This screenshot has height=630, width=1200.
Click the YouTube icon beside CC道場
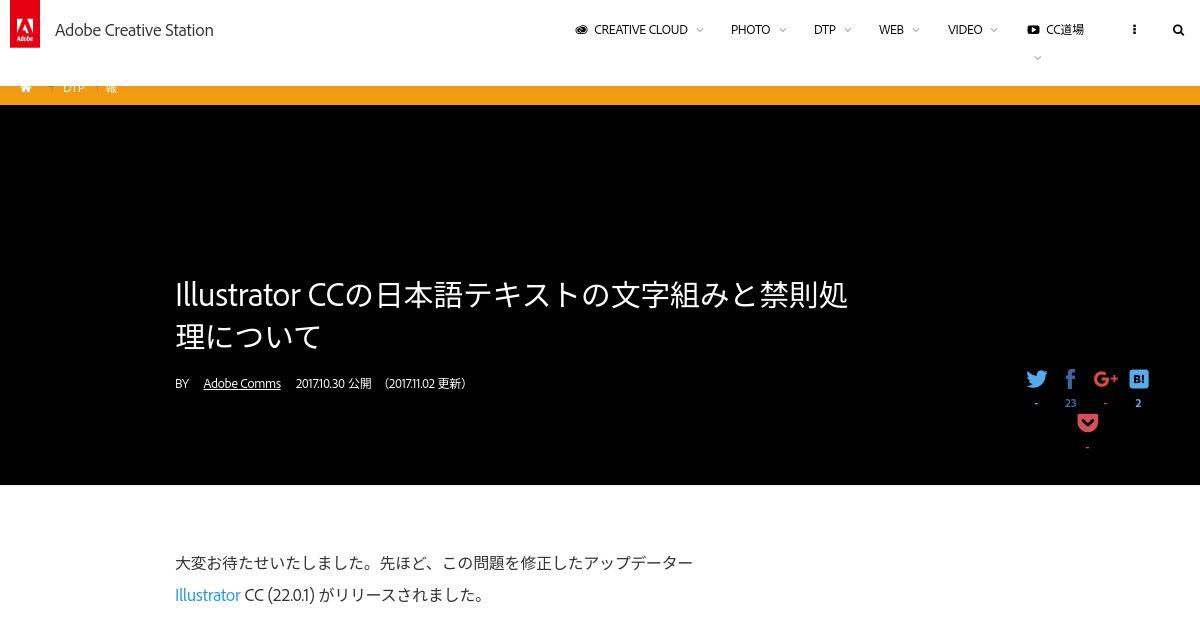[1033, 30]
